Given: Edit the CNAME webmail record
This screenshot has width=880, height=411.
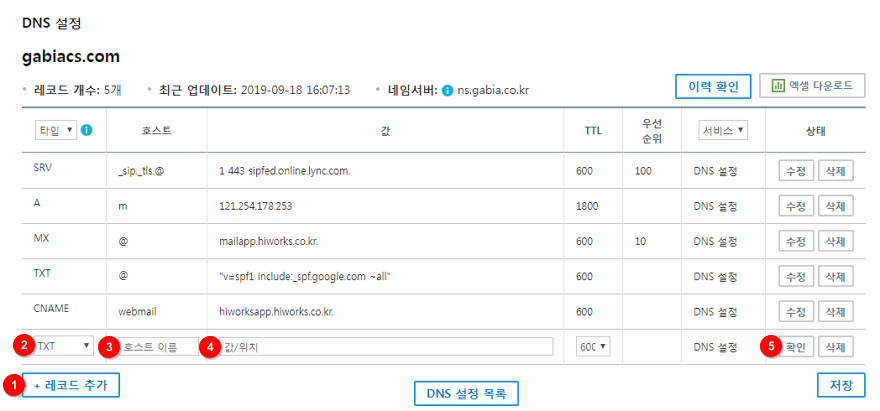Looking at the screenshot, I should (796, 312).
